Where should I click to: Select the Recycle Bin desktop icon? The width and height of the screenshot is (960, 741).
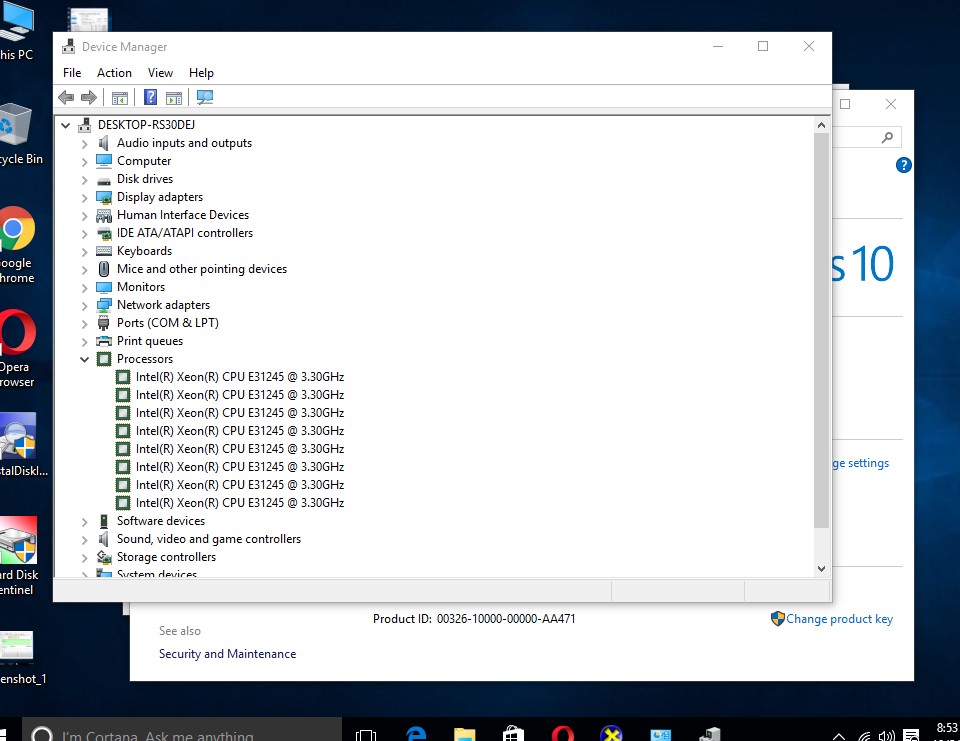(x=15, y=125)
